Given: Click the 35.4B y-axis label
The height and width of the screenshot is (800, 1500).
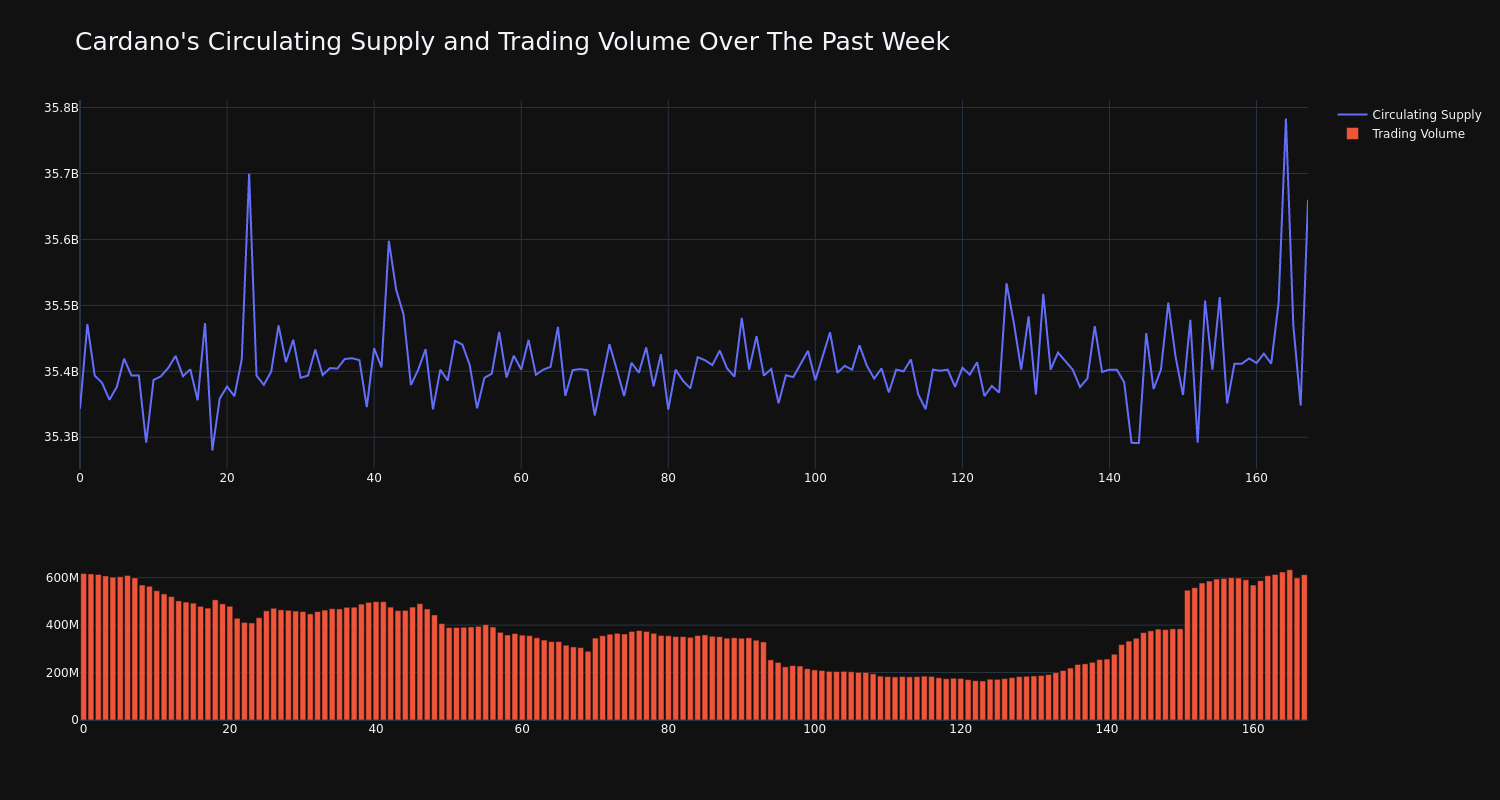Looking at the screenshot, I should click(x=61, y=372).
